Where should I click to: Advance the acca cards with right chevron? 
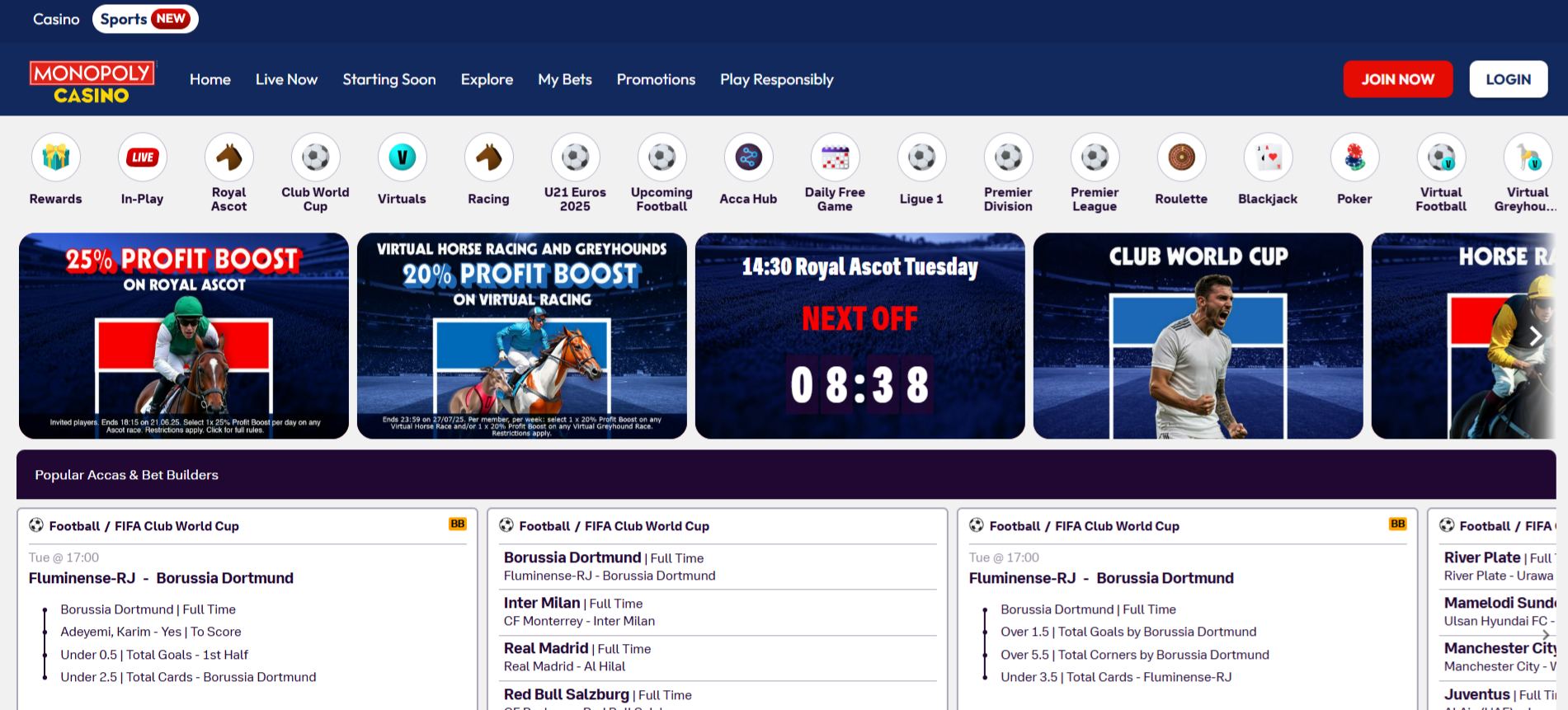click(x=1546, y=634)
